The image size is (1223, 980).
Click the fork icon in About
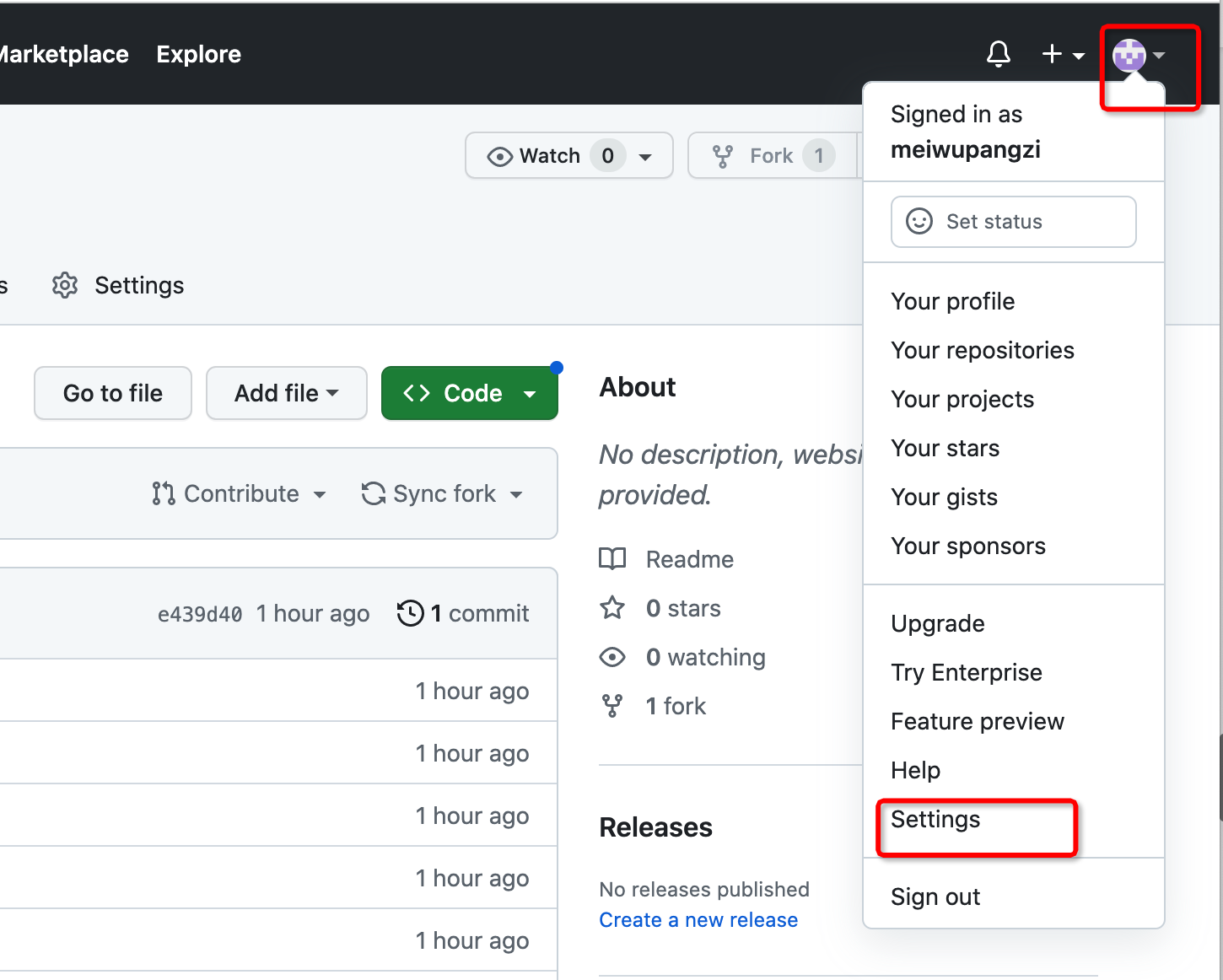pyautogui.click(x=612, y=706)
